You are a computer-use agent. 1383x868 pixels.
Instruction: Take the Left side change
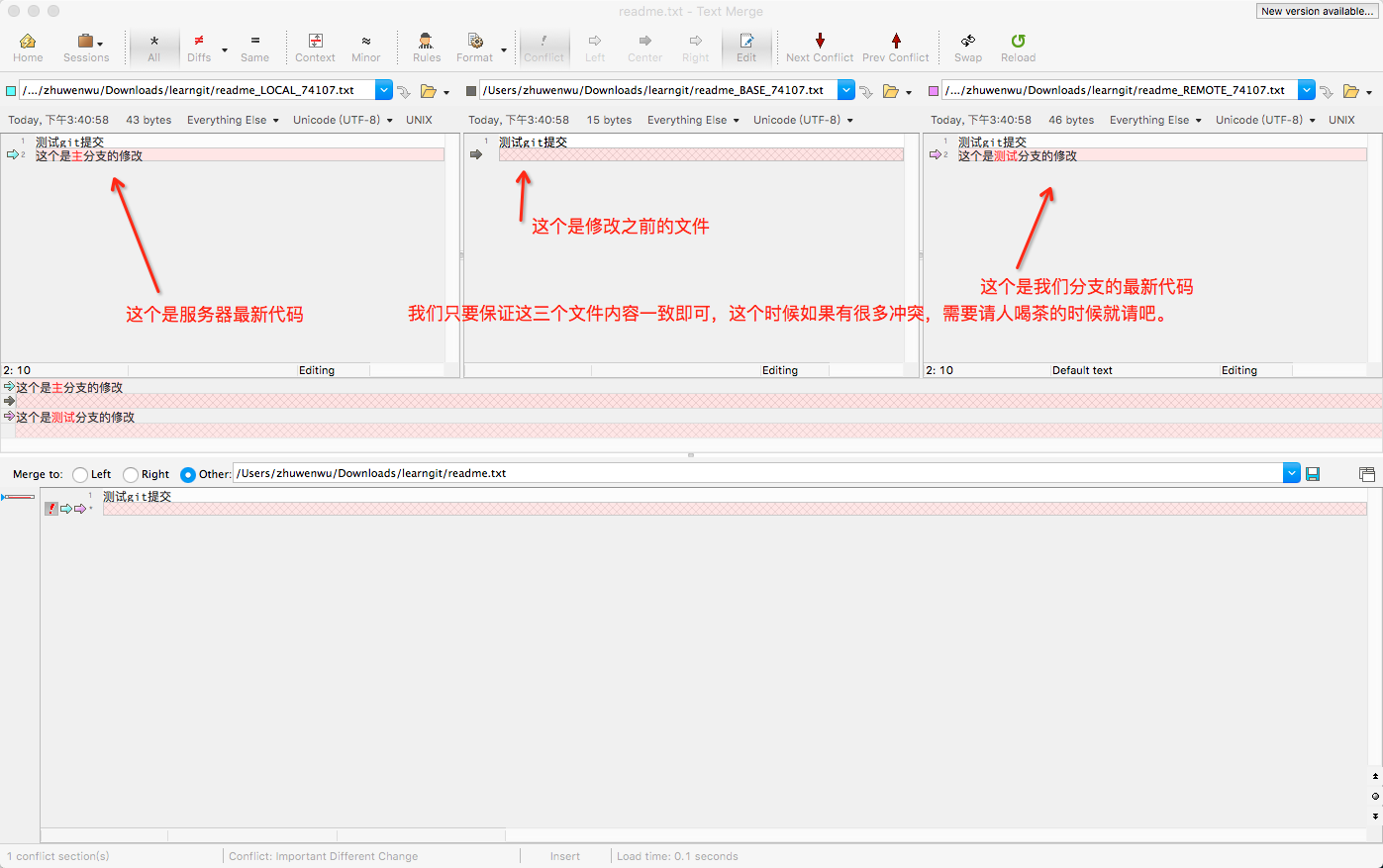(595, 47)
